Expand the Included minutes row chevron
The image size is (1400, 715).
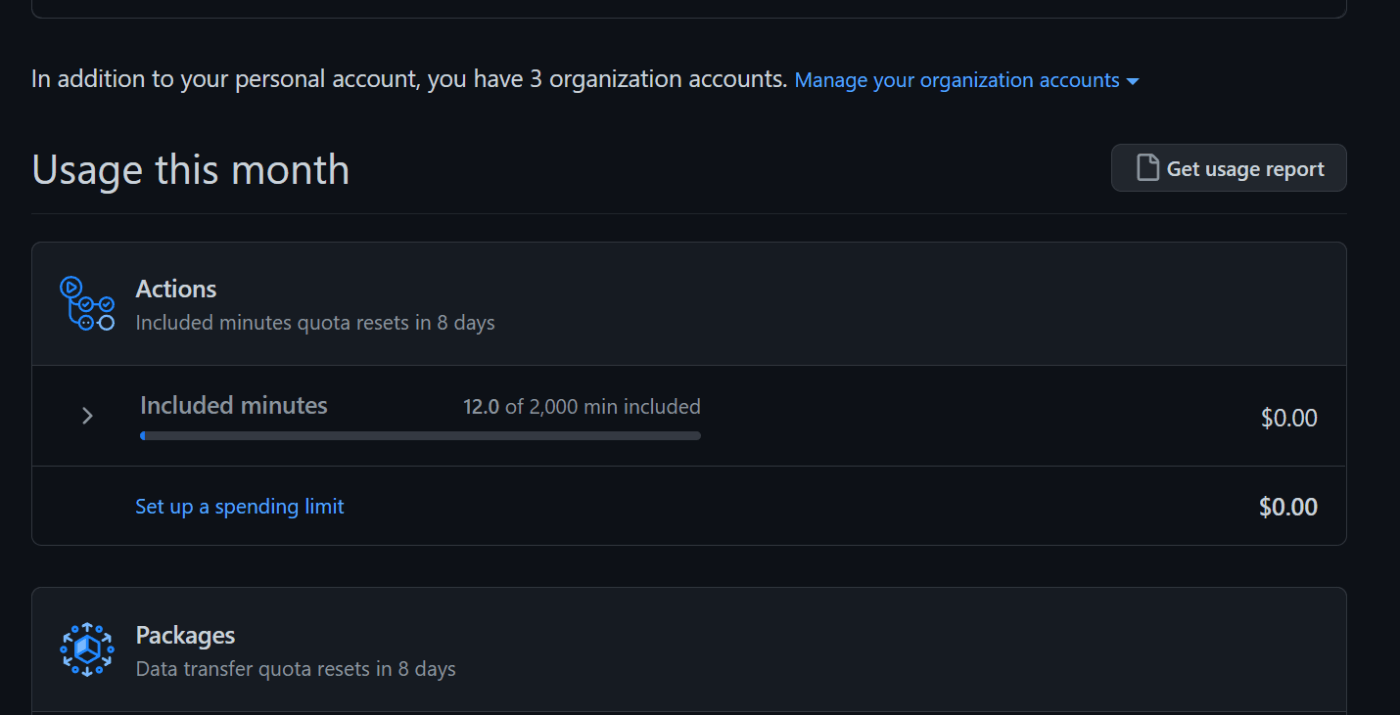87,416
